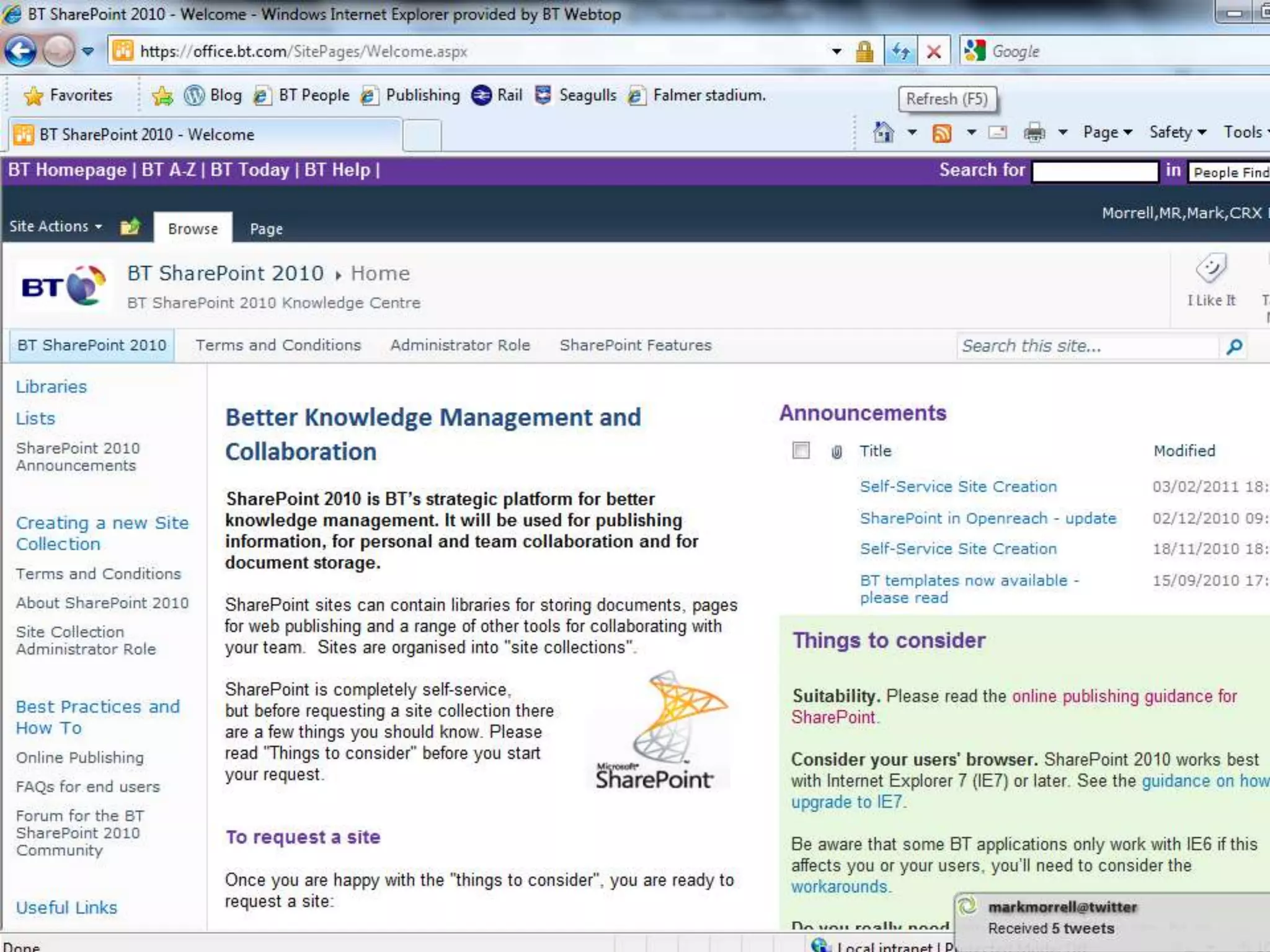
Task: Go back with the browser Back arrow
Action: tap(20, 51)
